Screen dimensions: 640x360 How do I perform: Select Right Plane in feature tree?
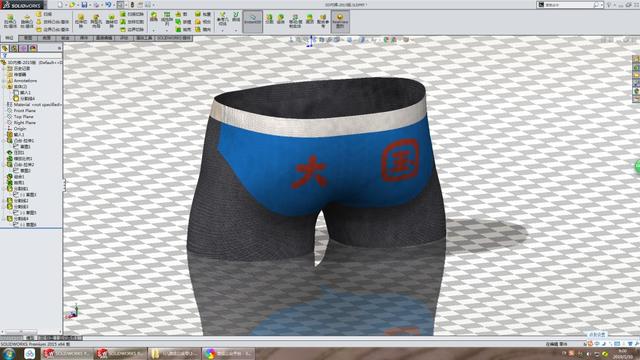[24, 122]
